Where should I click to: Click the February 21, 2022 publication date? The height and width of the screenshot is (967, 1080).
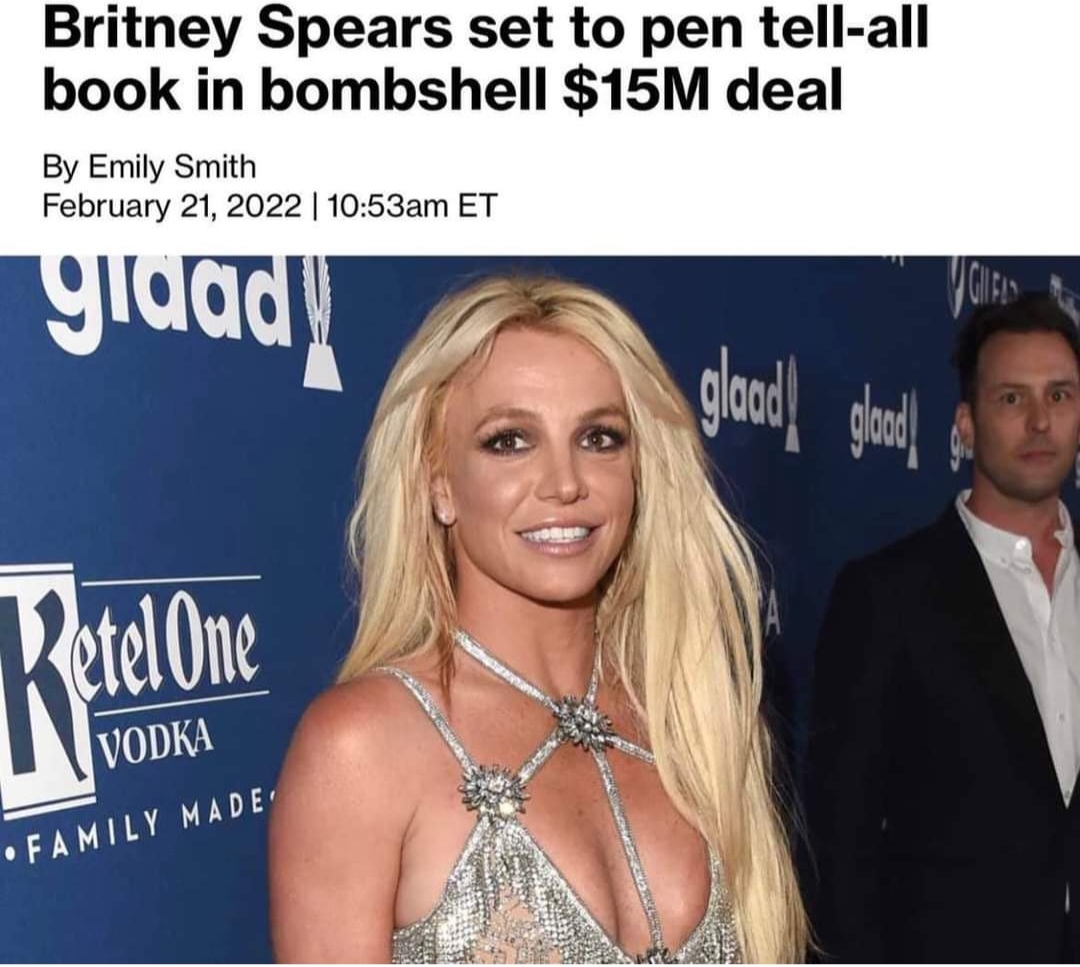(172, 205)
